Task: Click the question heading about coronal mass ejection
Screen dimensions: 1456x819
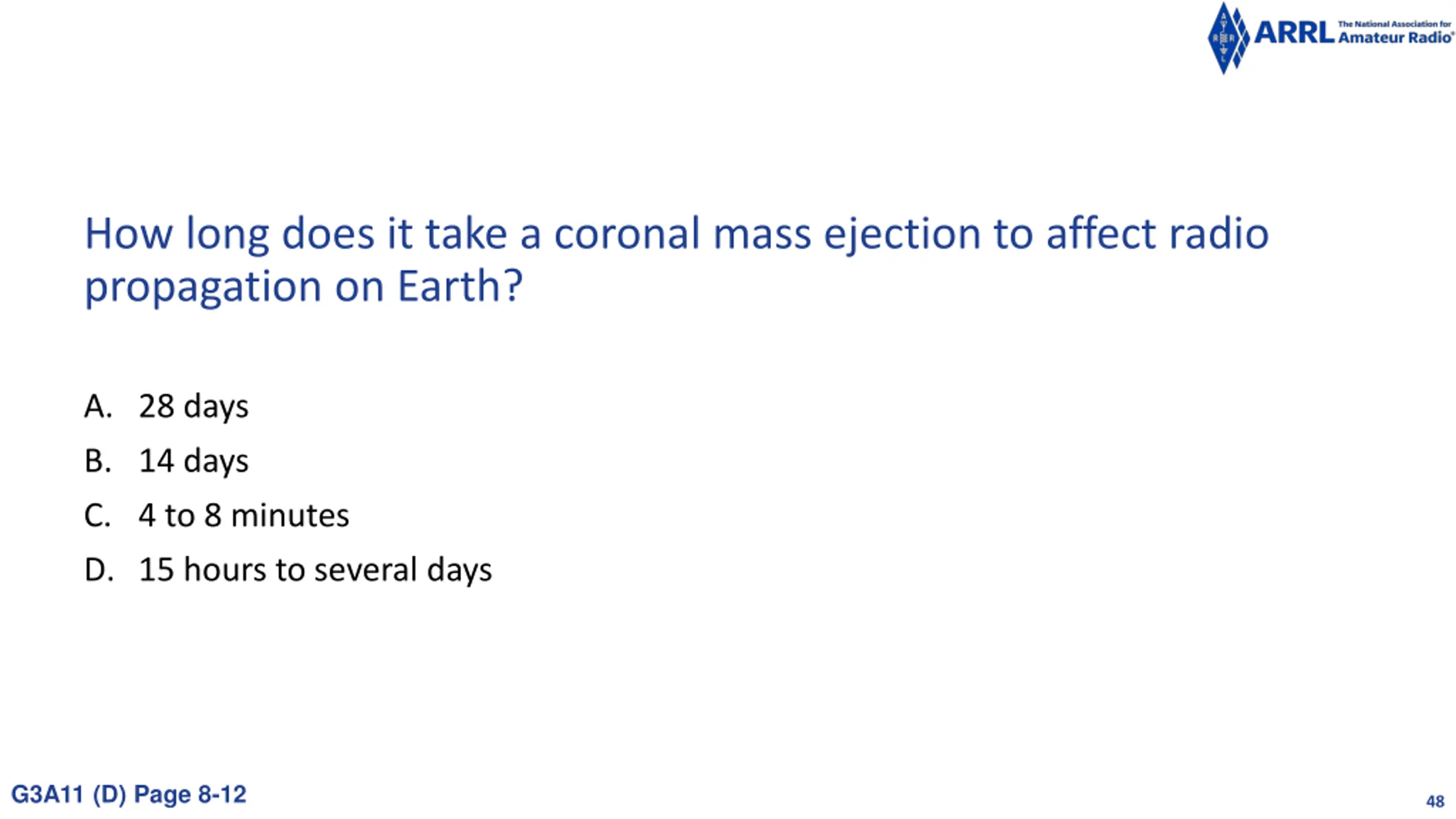Action: (677, 260)
